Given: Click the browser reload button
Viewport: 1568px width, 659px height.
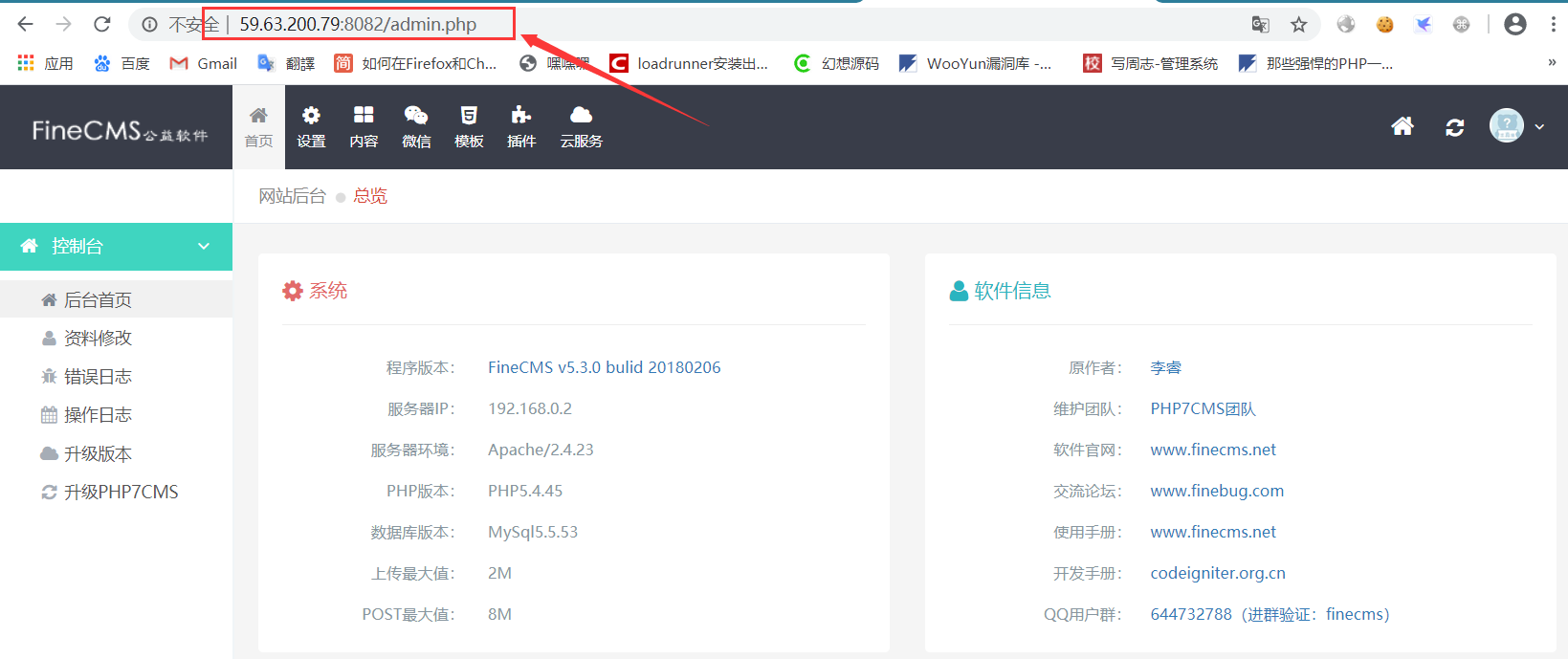Looking at the screenshot, I should pos(102,24).
